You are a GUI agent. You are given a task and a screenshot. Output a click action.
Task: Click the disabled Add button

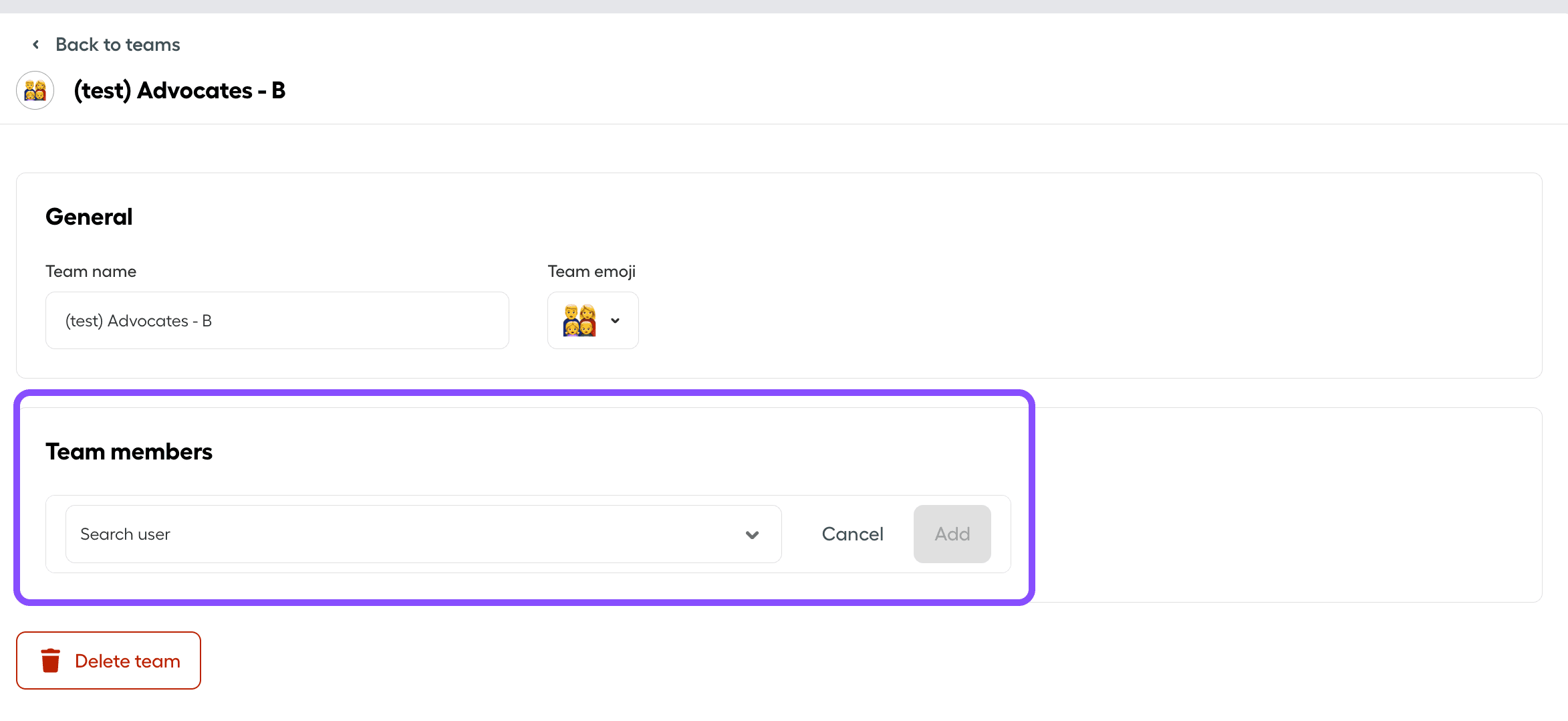[x=952, y=534]
